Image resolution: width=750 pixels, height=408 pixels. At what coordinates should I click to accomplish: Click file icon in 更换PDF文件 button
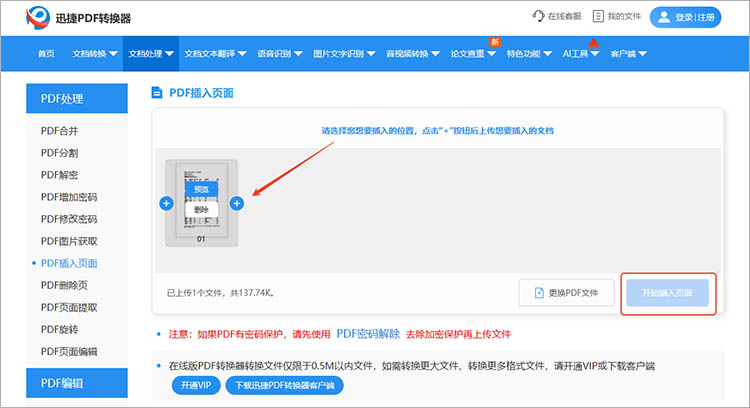[x=539, y=293]
